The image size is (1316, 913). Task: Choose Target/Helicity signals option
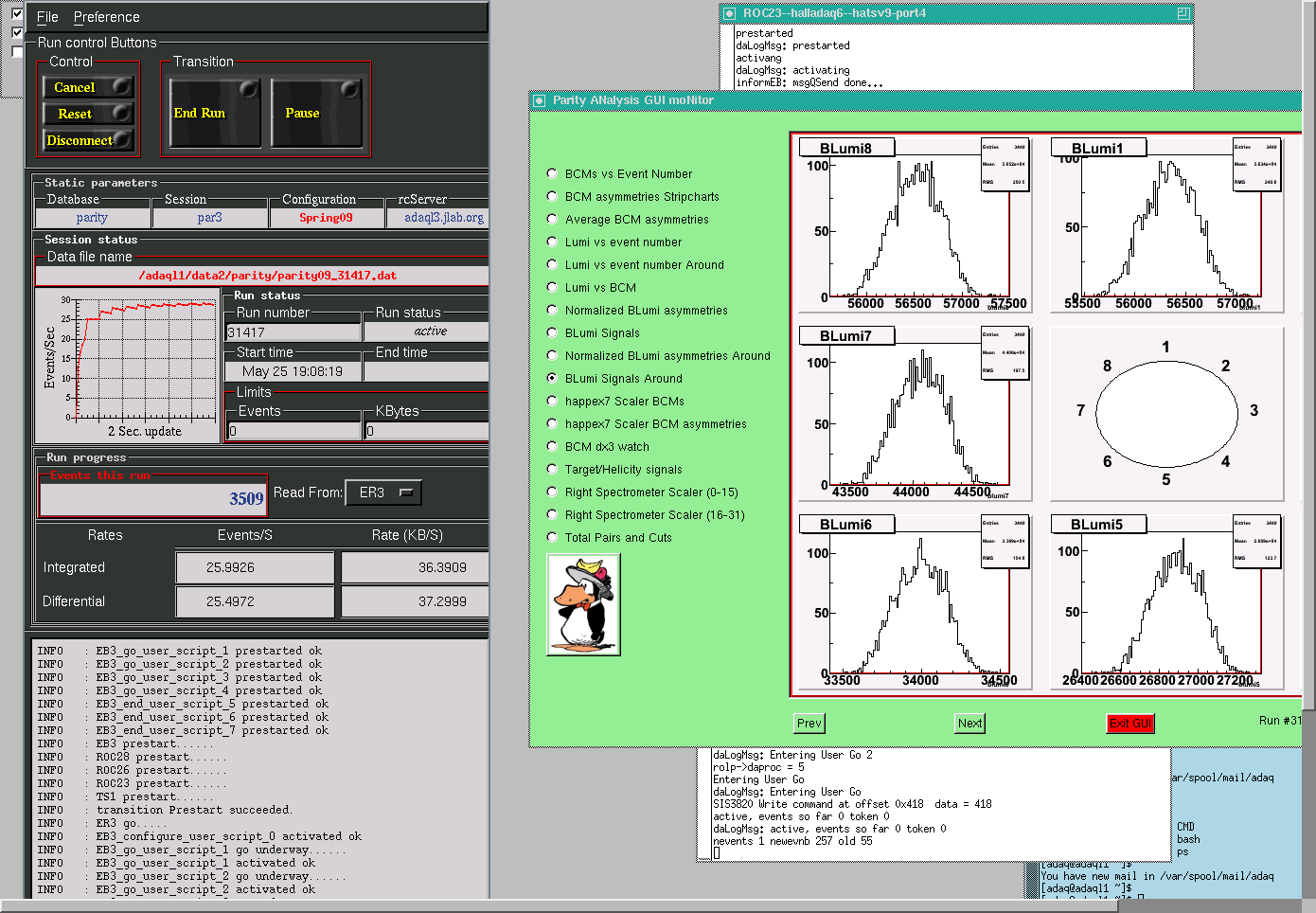(552, 469)
